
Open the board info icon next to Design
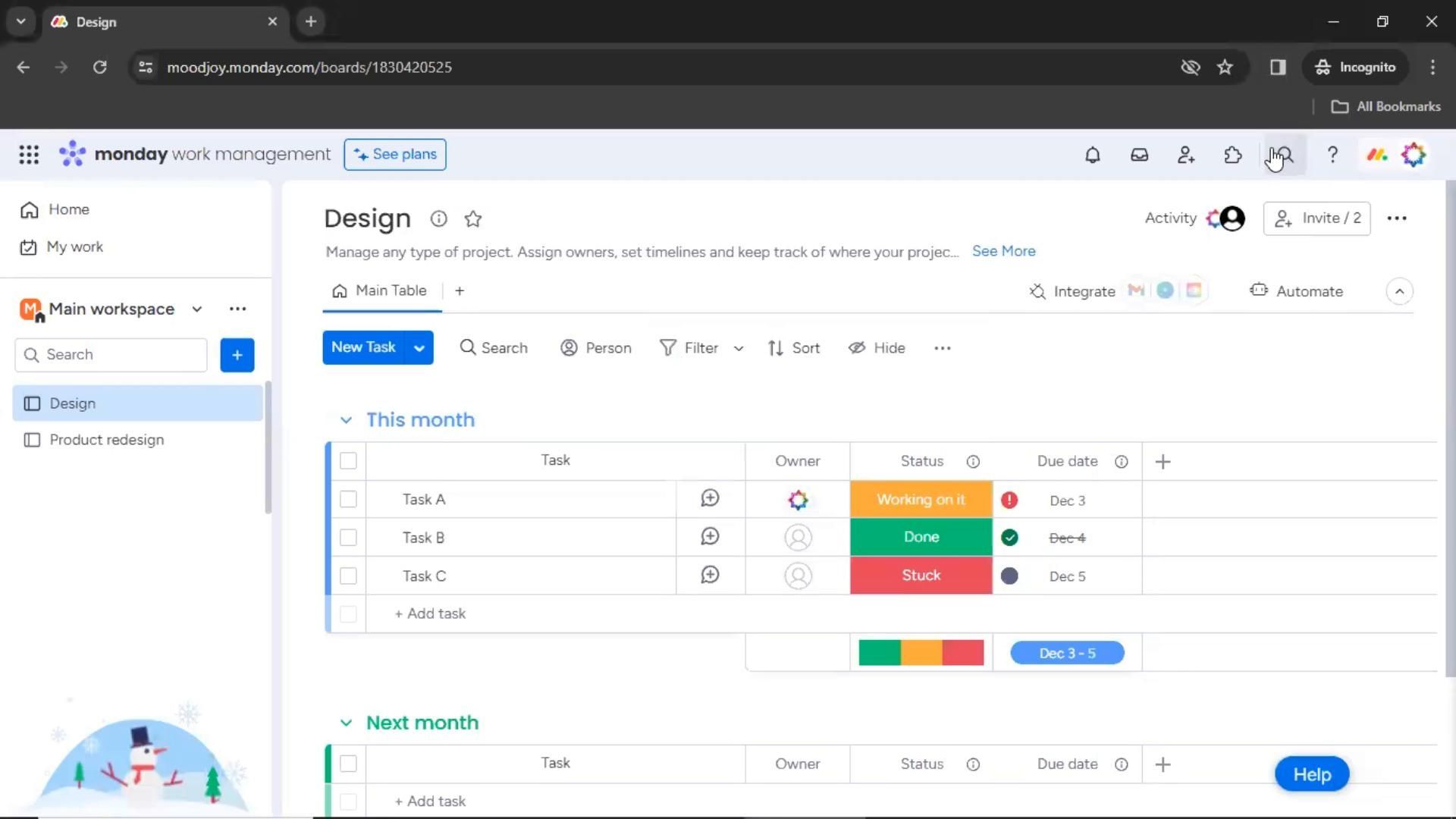438,219
